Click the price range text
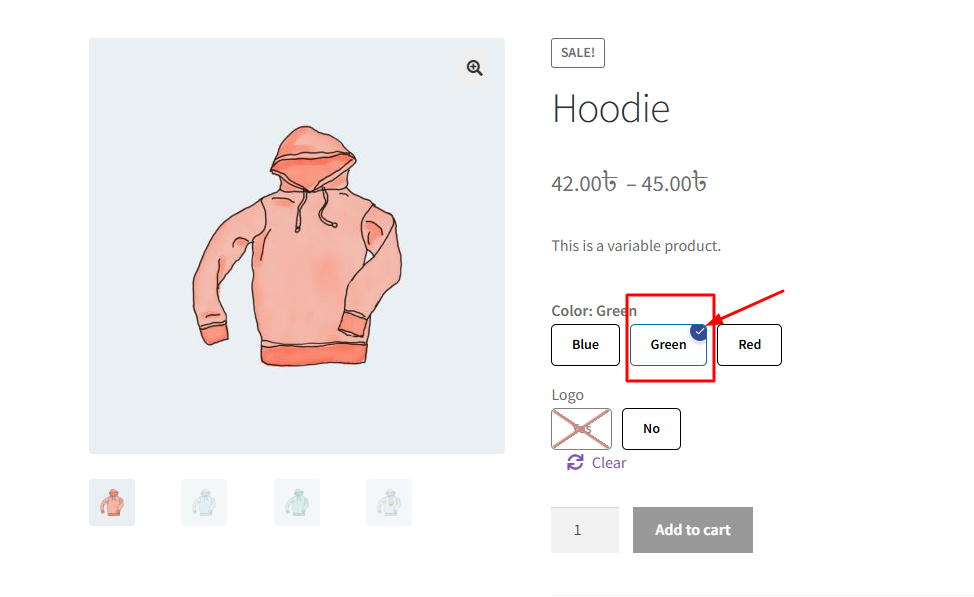Viewport: 974px width, 597px height. [x=629, y=183]
